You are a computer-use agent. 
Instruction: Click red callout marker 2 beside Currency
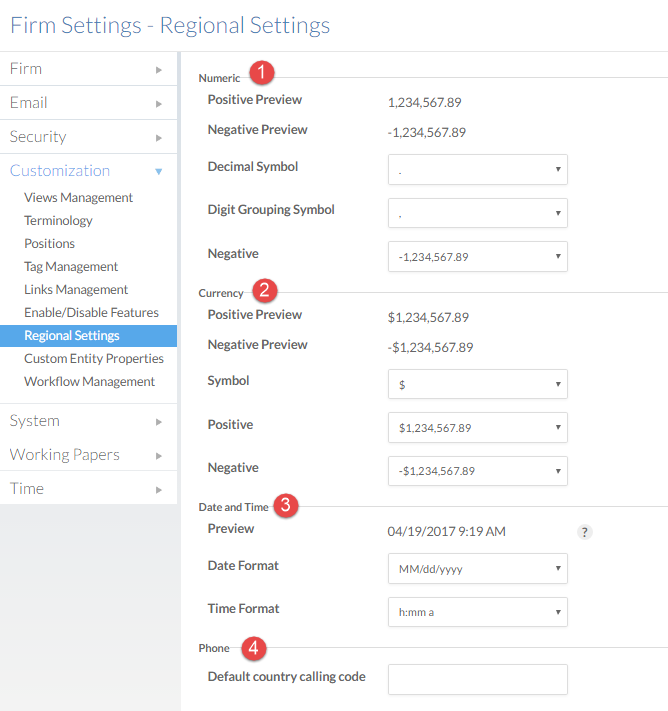(x=265, y=290)
